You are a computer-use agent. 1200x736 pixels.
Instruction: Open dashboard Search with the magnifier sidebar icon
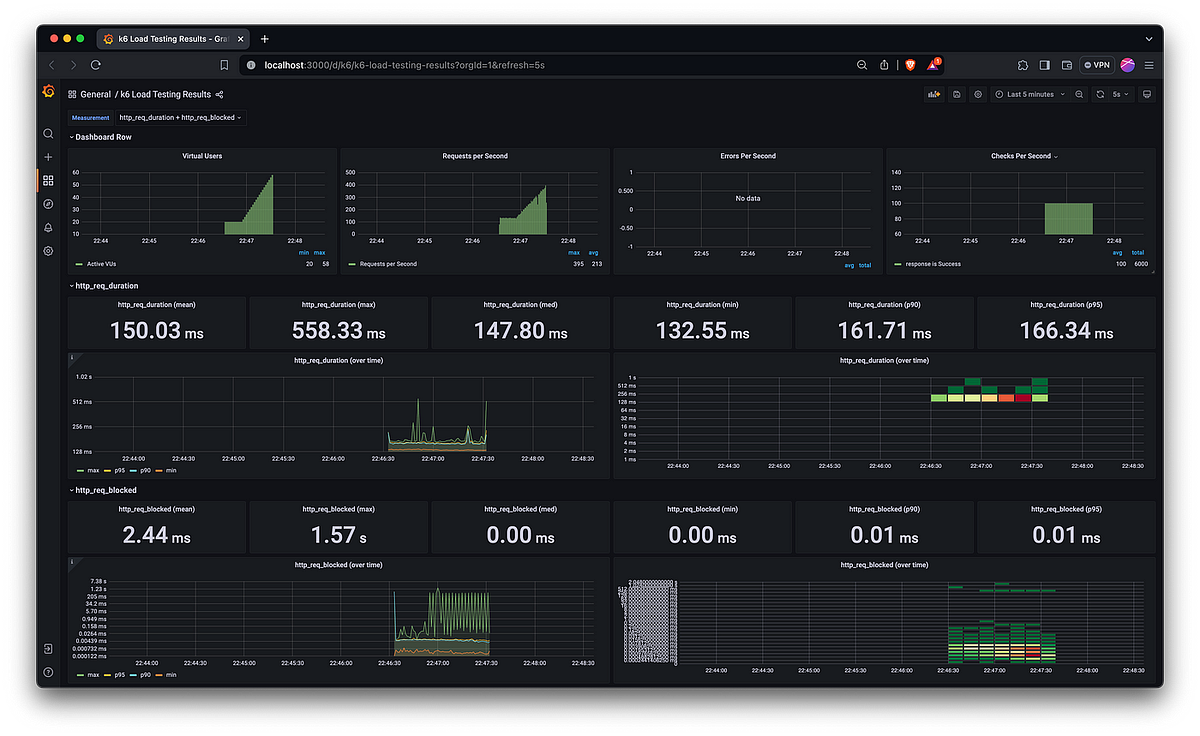point(48,133)
